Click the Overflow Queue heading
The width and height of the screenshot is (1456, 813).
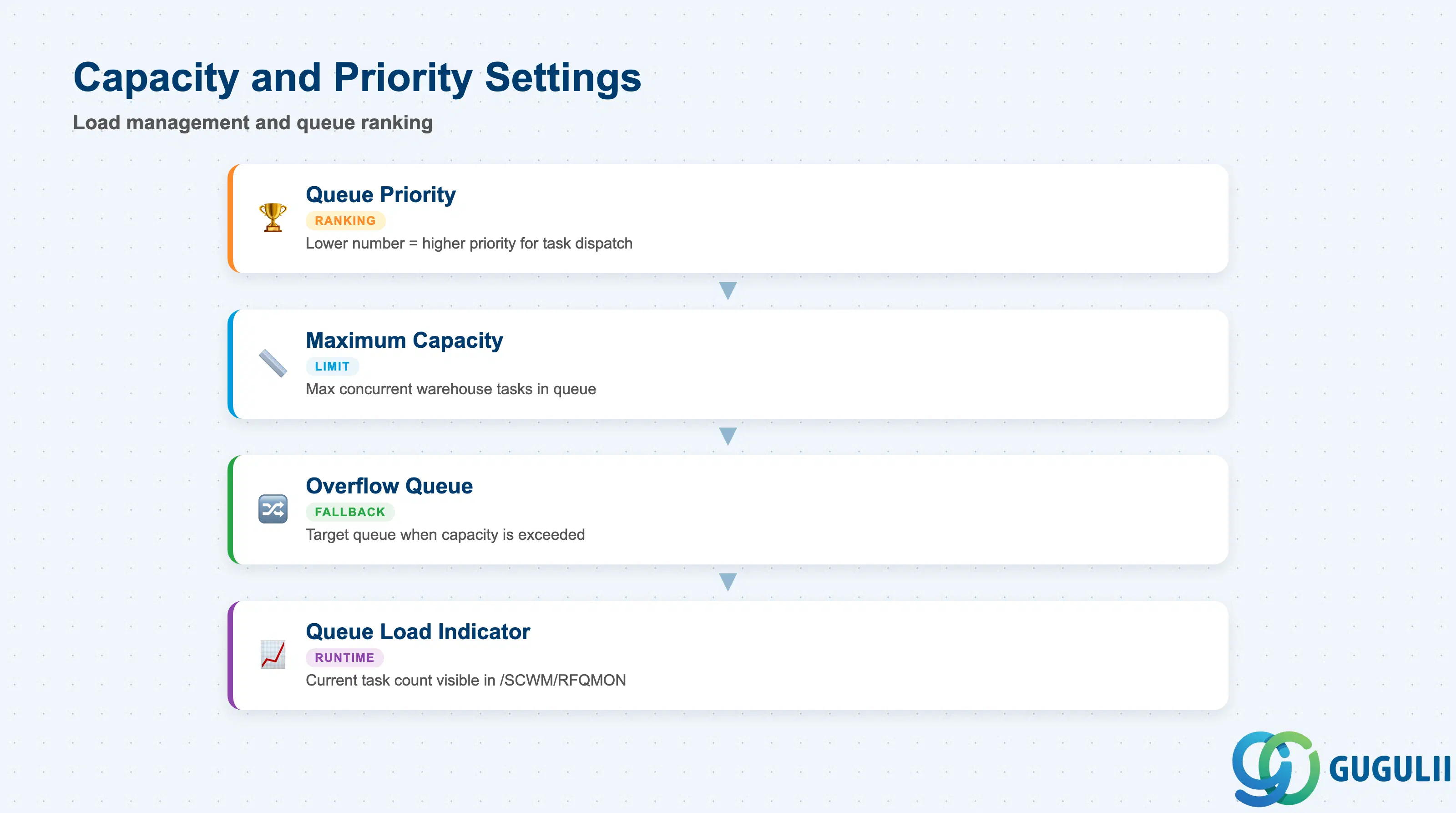click(x=389, y=486)
